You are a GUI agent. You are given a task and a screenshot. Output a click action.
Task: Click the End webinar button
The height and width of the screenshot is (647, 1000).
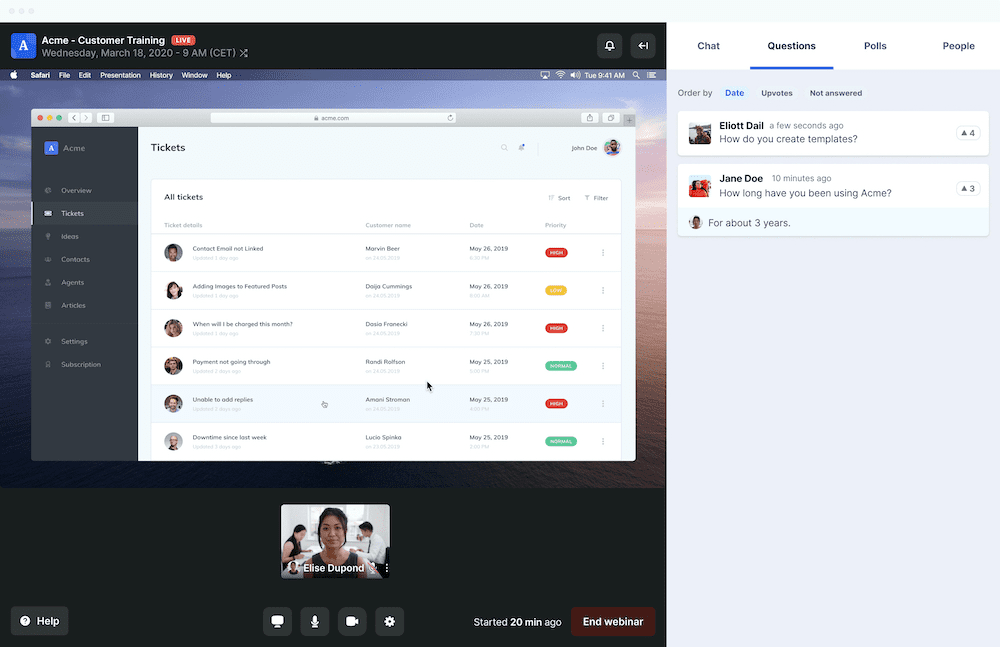612,621
